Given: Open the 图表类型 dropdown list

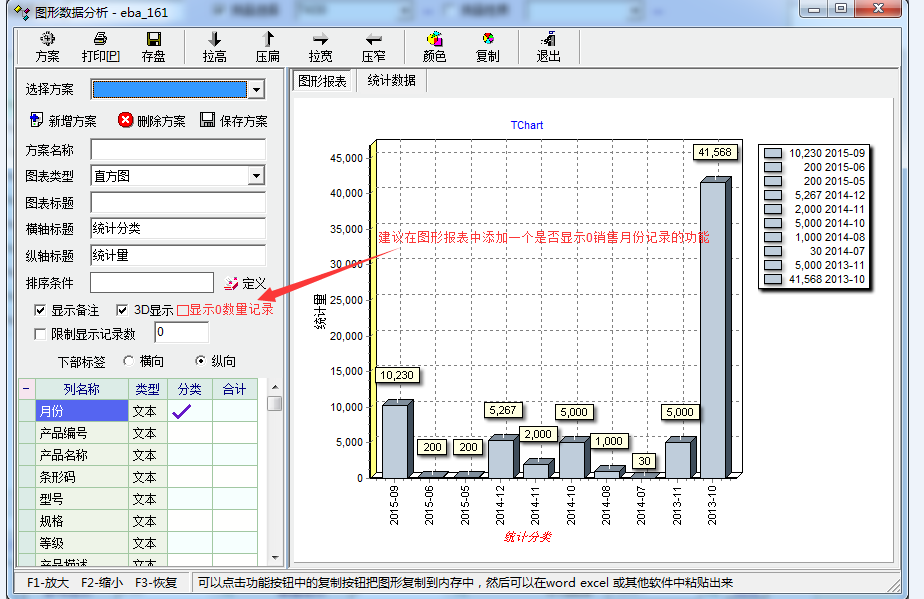Looking at the screenshot, I should pyautogui.click(x=256, y=176).
